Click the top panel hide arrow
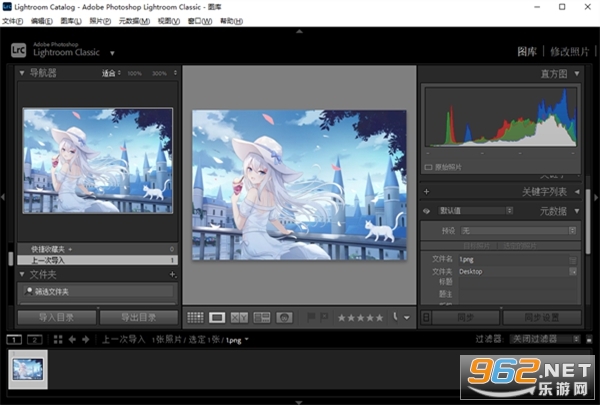 299,31
